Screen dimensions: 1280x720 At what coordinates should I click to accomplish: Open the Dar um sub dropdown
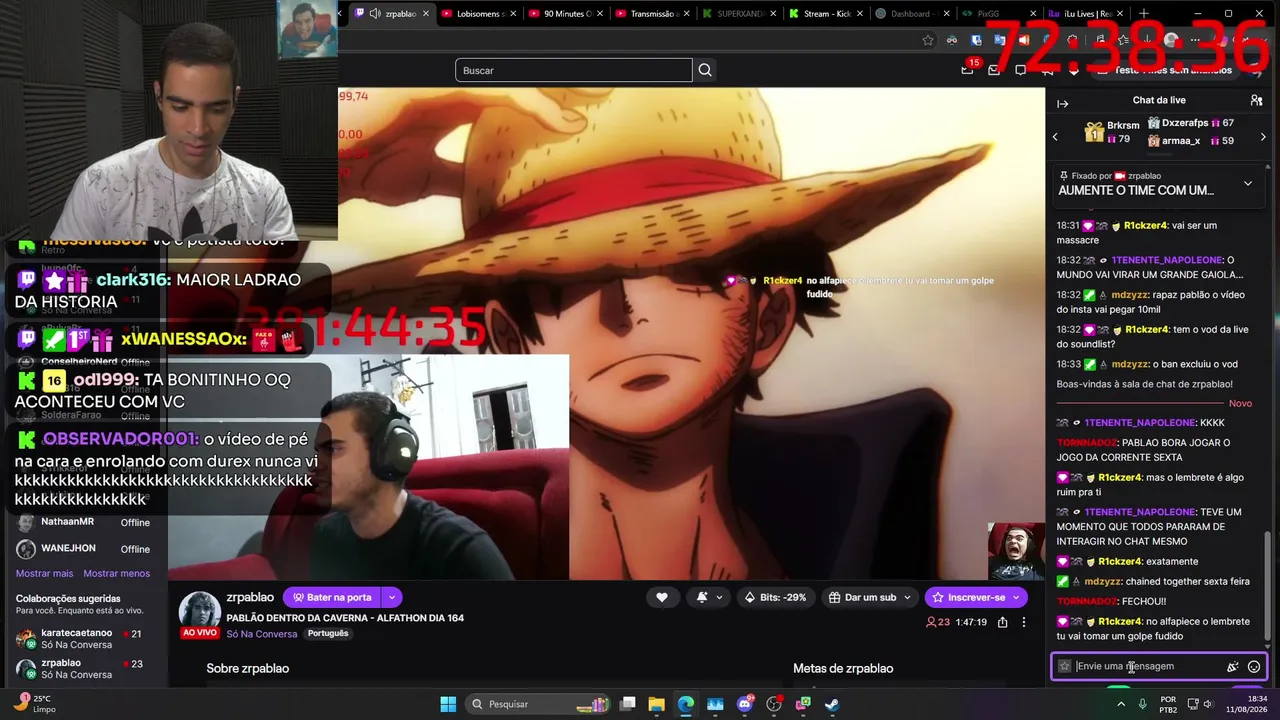(x=870, y=597)
